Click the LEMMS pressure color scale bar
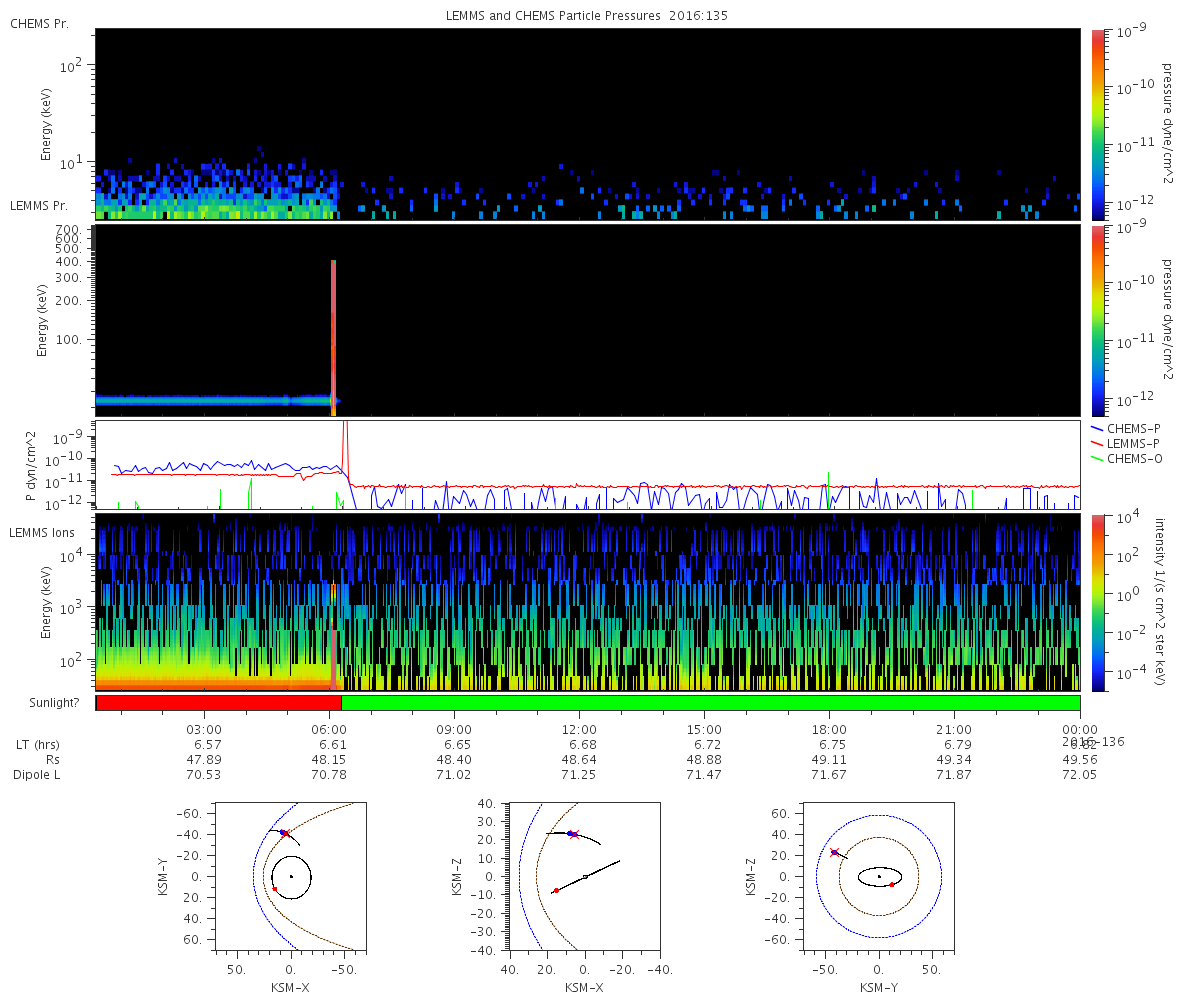Screen dimensions: 1200x1000 pos(1098,320)
